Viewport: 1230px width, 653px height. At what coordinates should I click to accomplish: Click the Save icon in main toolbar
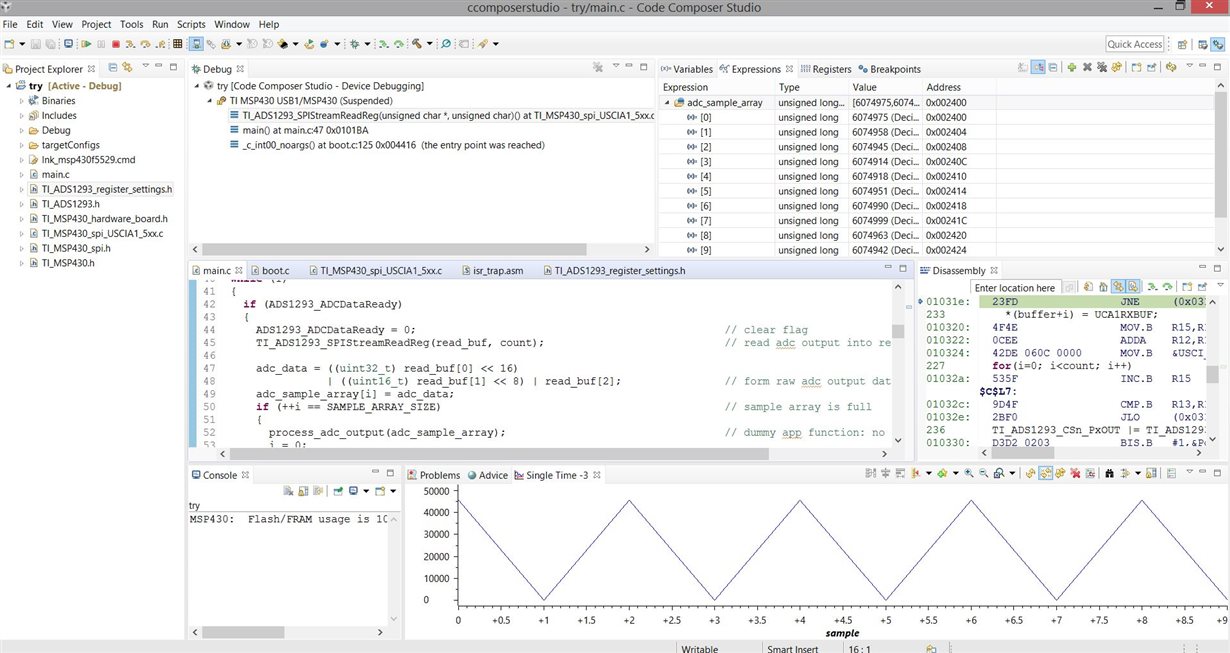pyautogui.click(x=36, y=44)
